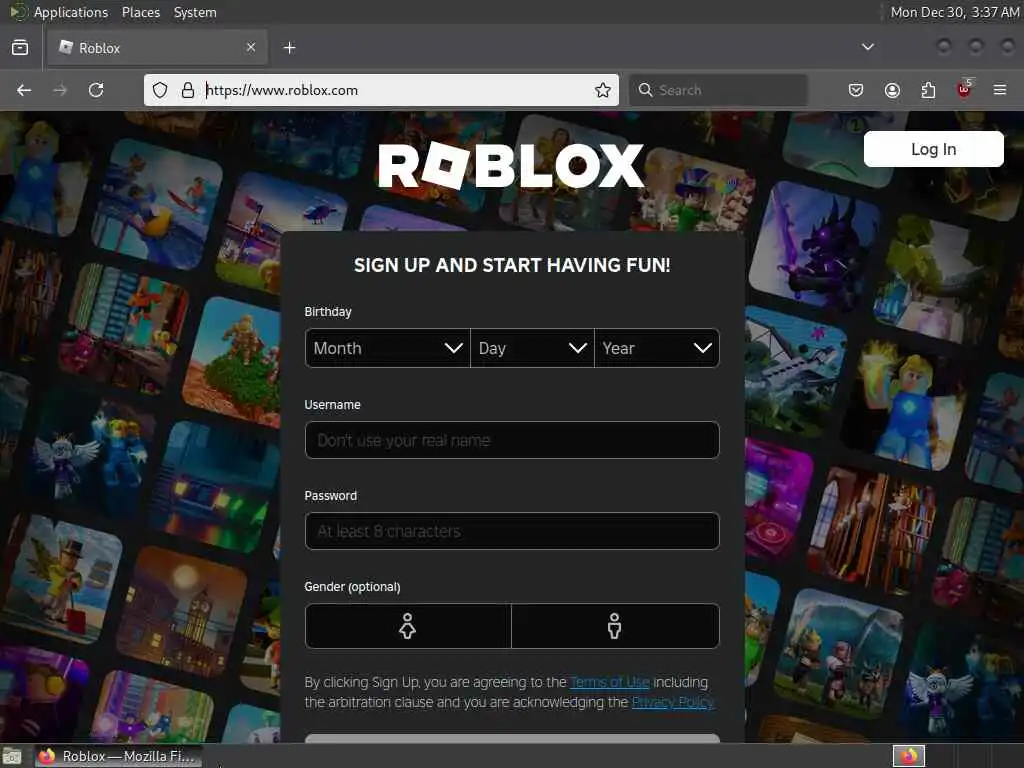Click the clock showing Mon Dec 30
The width and height of the screenshot is (1024, 768).
954,12
